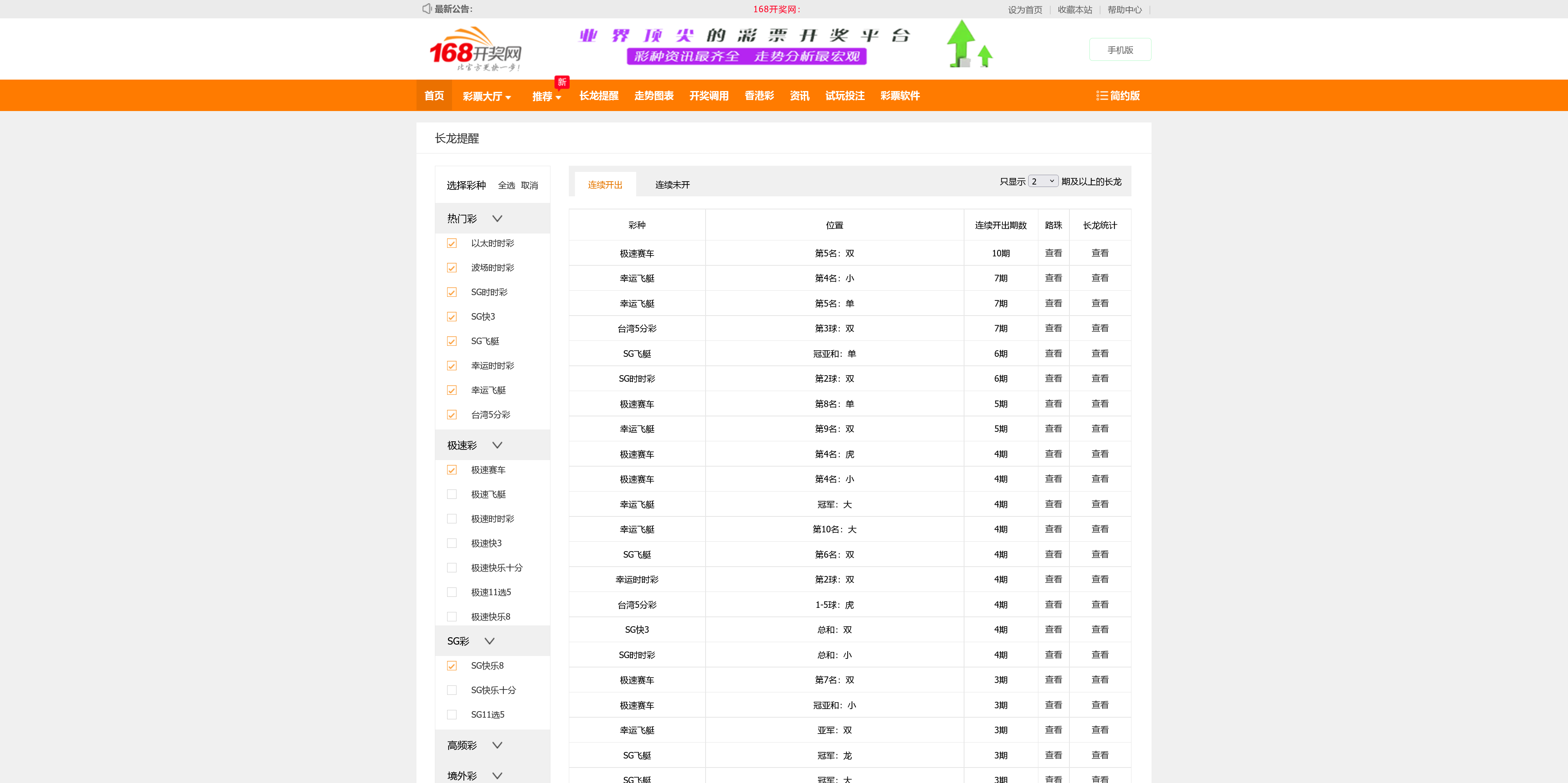Collapse the 极速彩 section
Viewport: 1568px width, 783px height.
(x=497, y=445)
